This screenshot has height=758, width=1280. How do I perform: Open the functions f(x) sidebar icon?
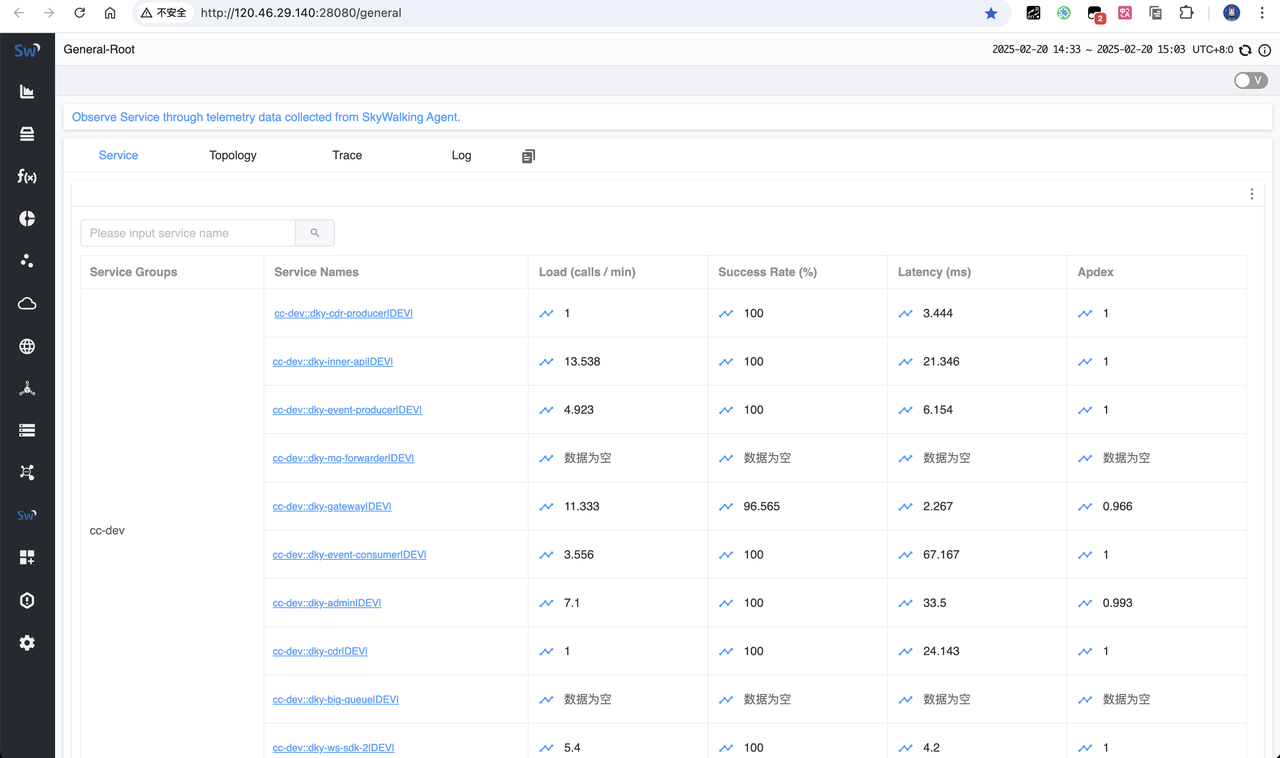tap(27, 176)
